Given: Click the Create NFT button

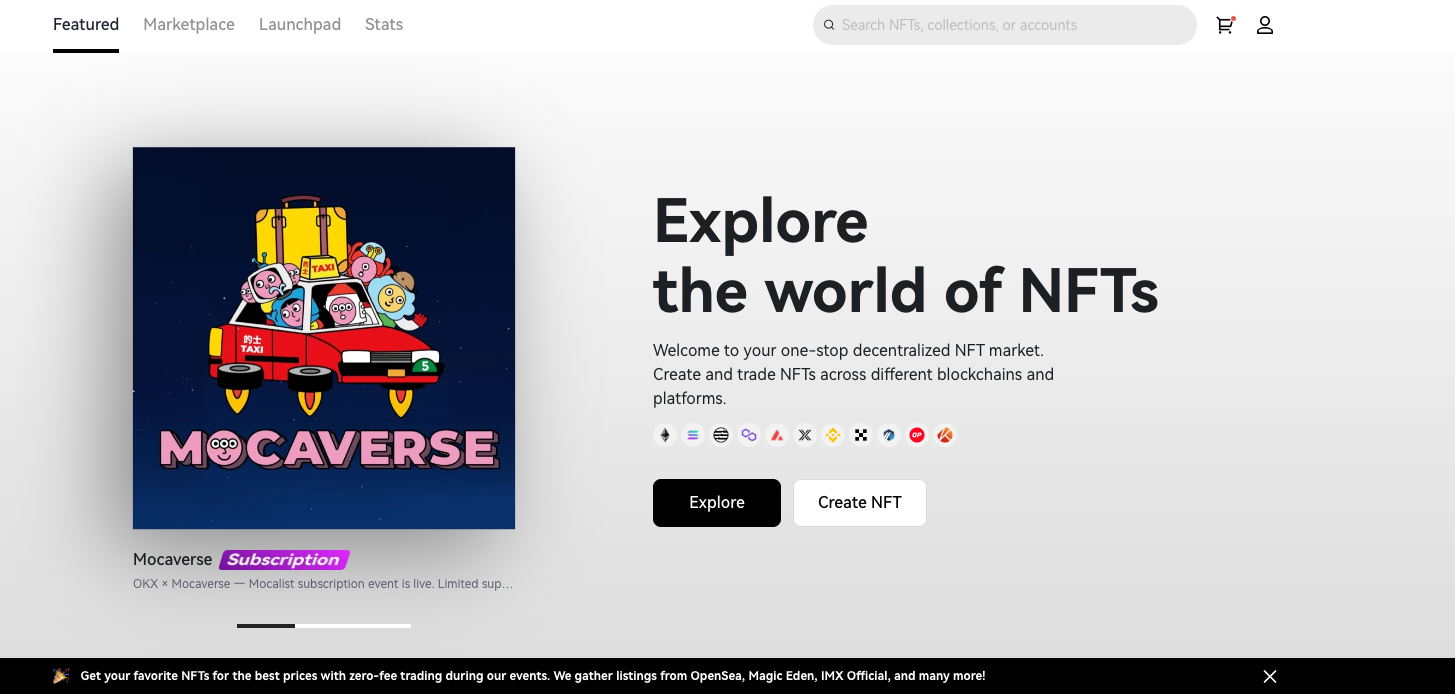Looking at the screenshot, I should (x=860, y=503).
